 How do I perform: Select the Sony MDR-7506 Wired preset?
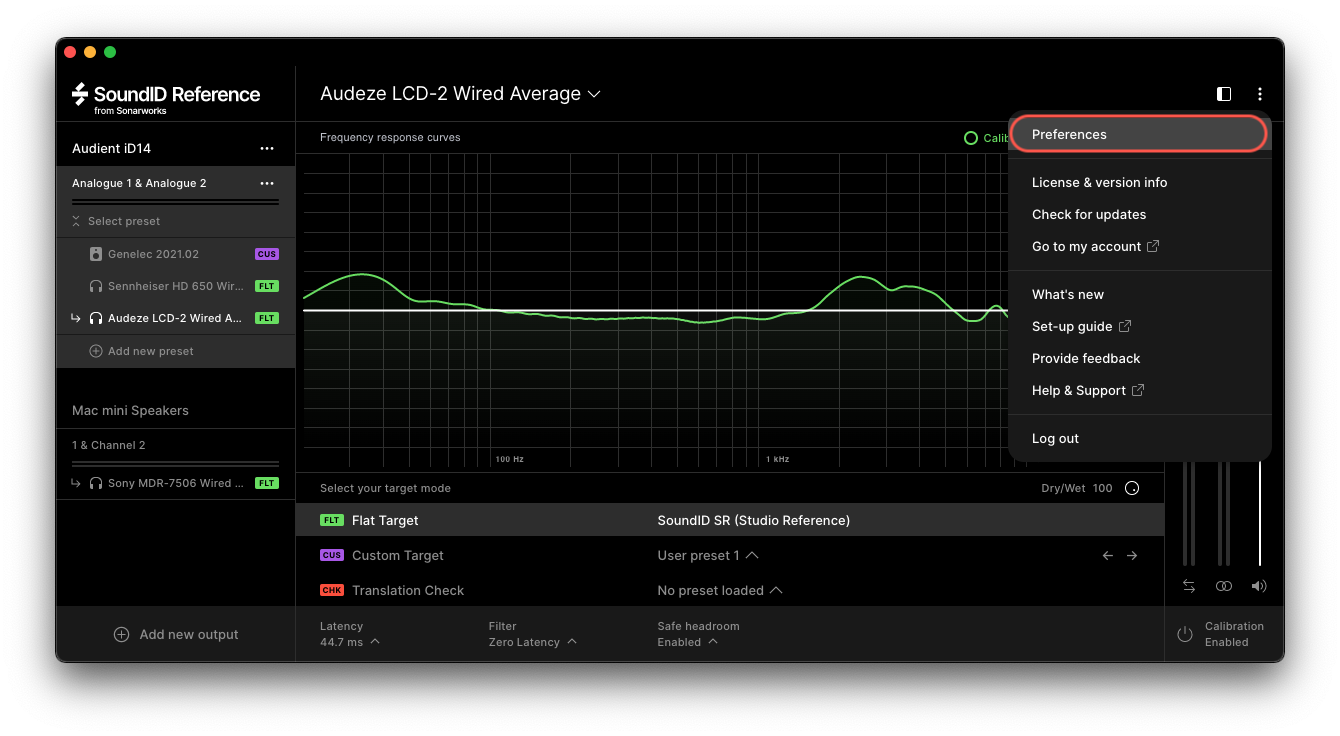click(x=175, y=483)
